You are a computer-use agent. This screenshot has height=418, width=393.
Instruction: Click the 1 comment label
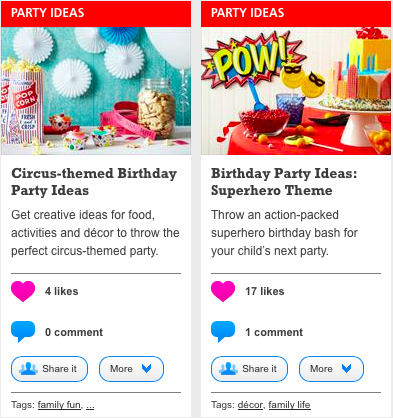click(274, 332)
